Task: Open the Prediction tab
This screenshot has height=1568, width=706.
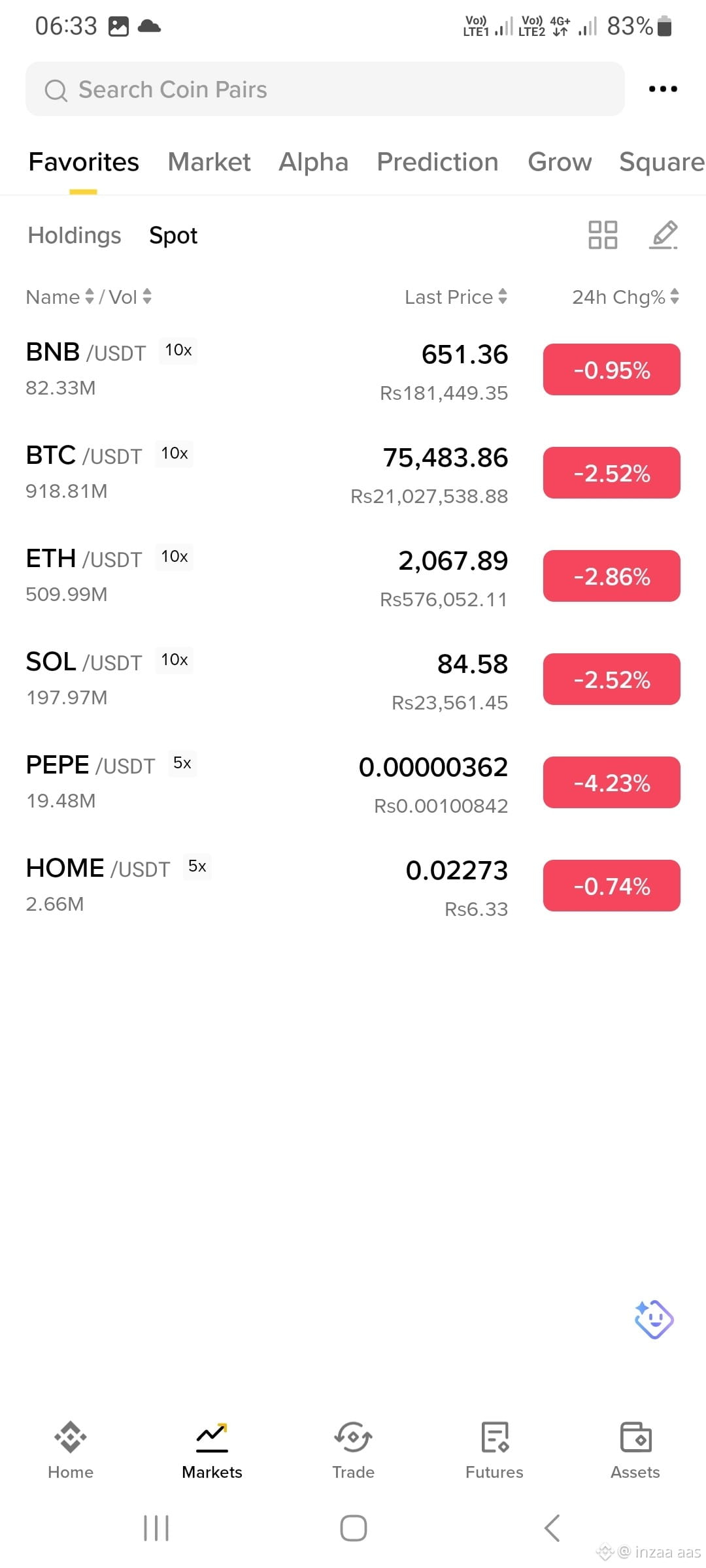Action: point(437,162)
